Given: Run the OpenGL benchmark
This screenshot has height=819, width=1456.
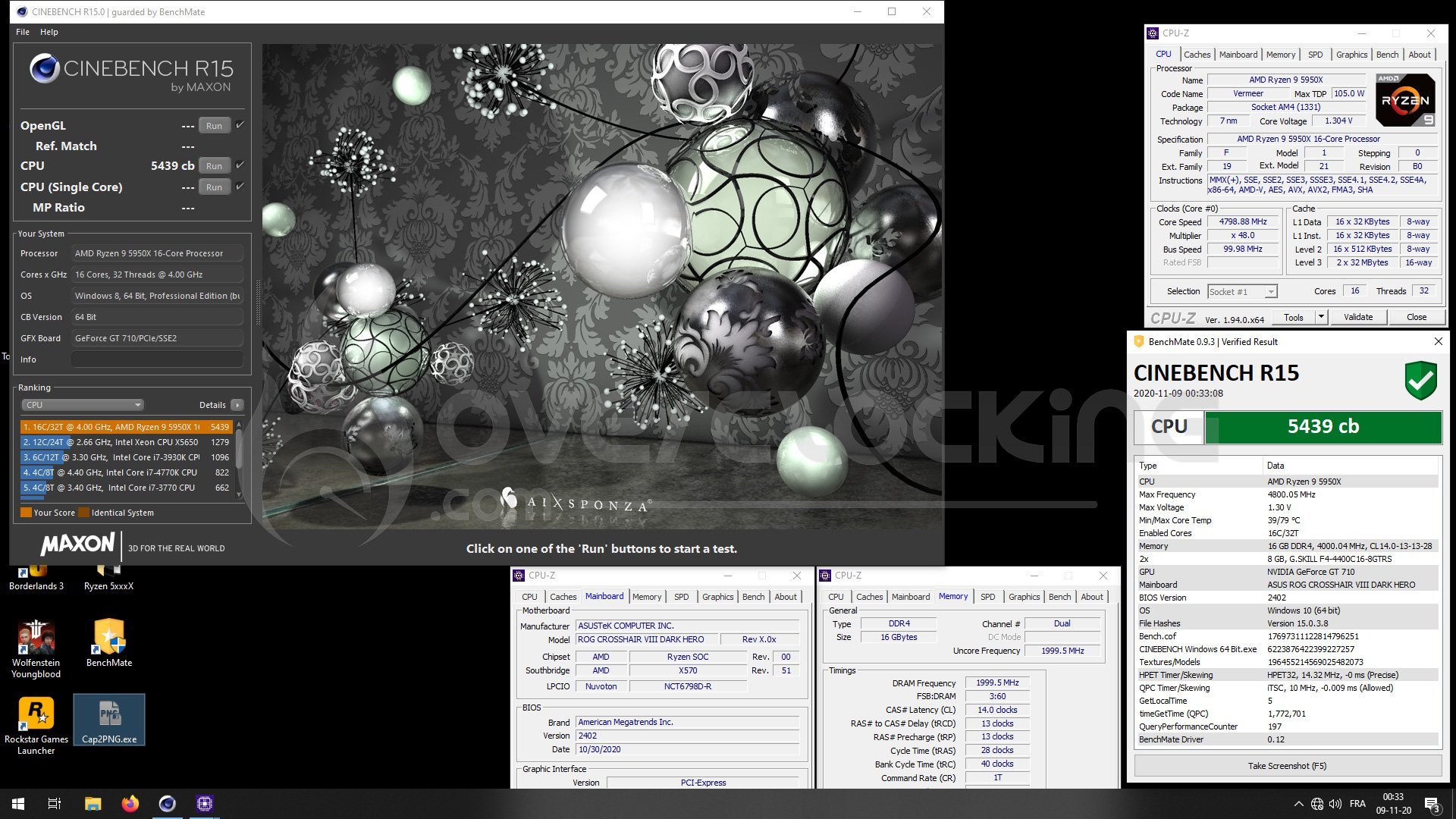Looking at the screenshot, I should coord(215,126).
